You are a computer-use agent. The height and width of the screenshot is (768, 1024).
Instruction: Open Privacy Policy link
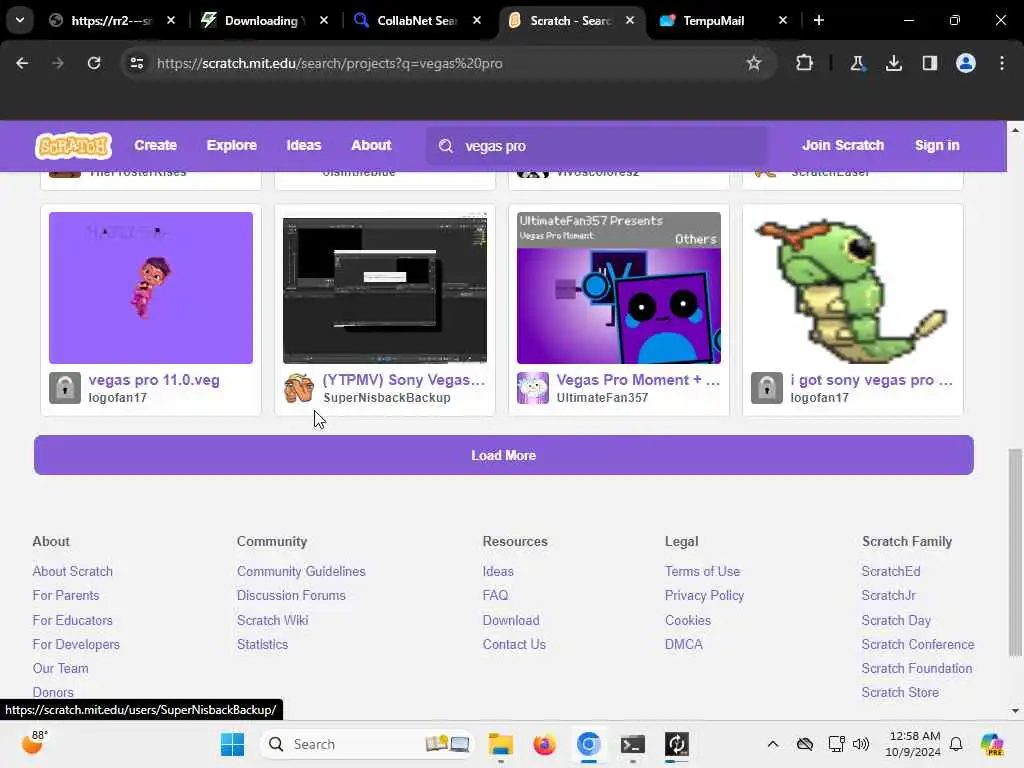(704, 596)
